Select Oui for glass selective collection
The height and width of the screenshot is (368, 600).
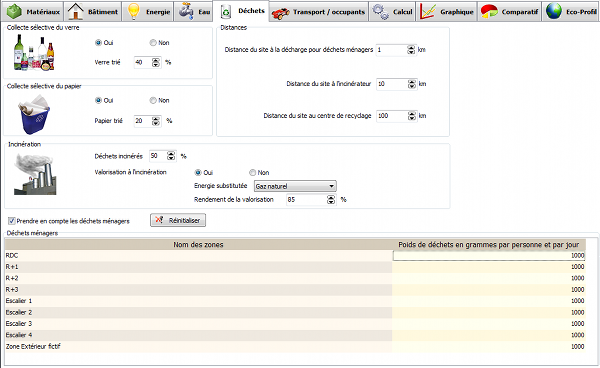[98, 43]
